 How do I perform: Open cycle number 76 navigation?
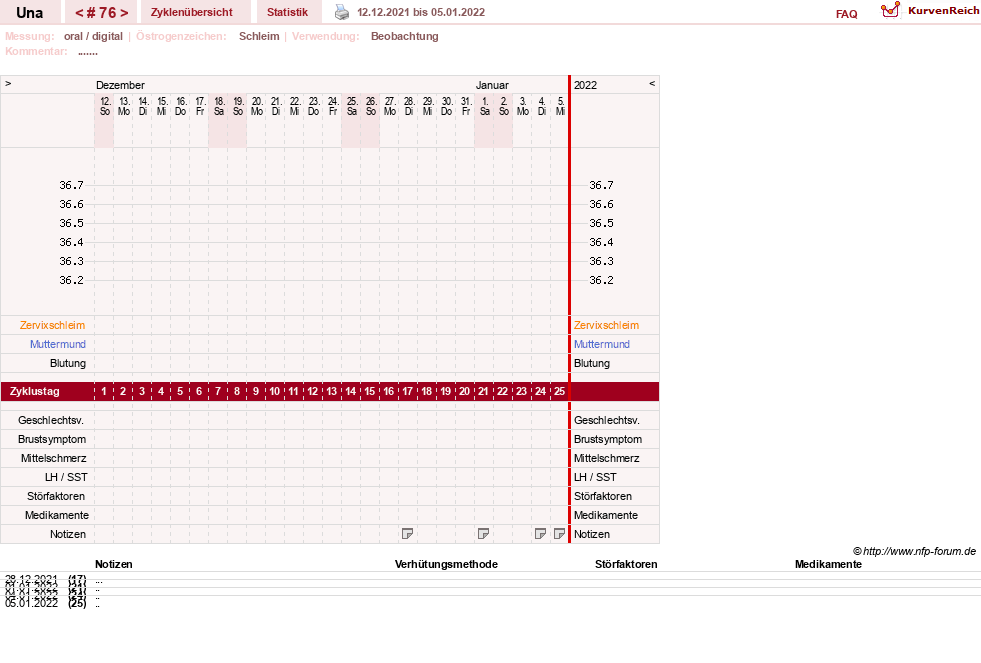(101, 13)
